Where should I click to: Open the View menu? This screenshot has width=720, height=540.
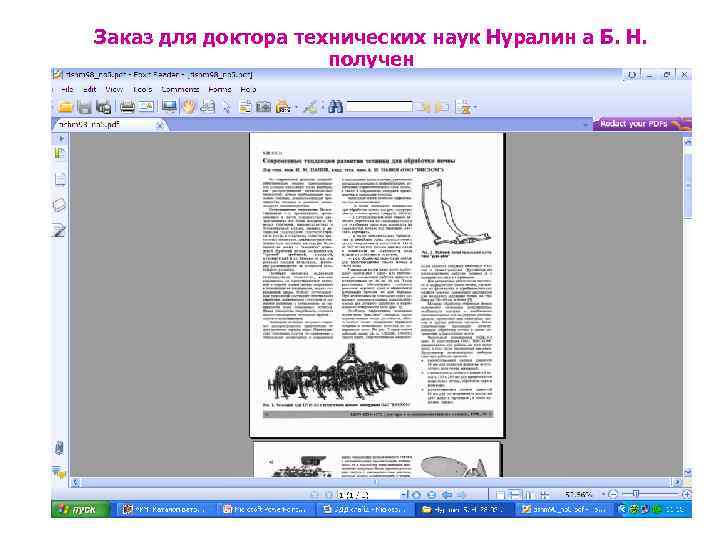click(114, 89)
